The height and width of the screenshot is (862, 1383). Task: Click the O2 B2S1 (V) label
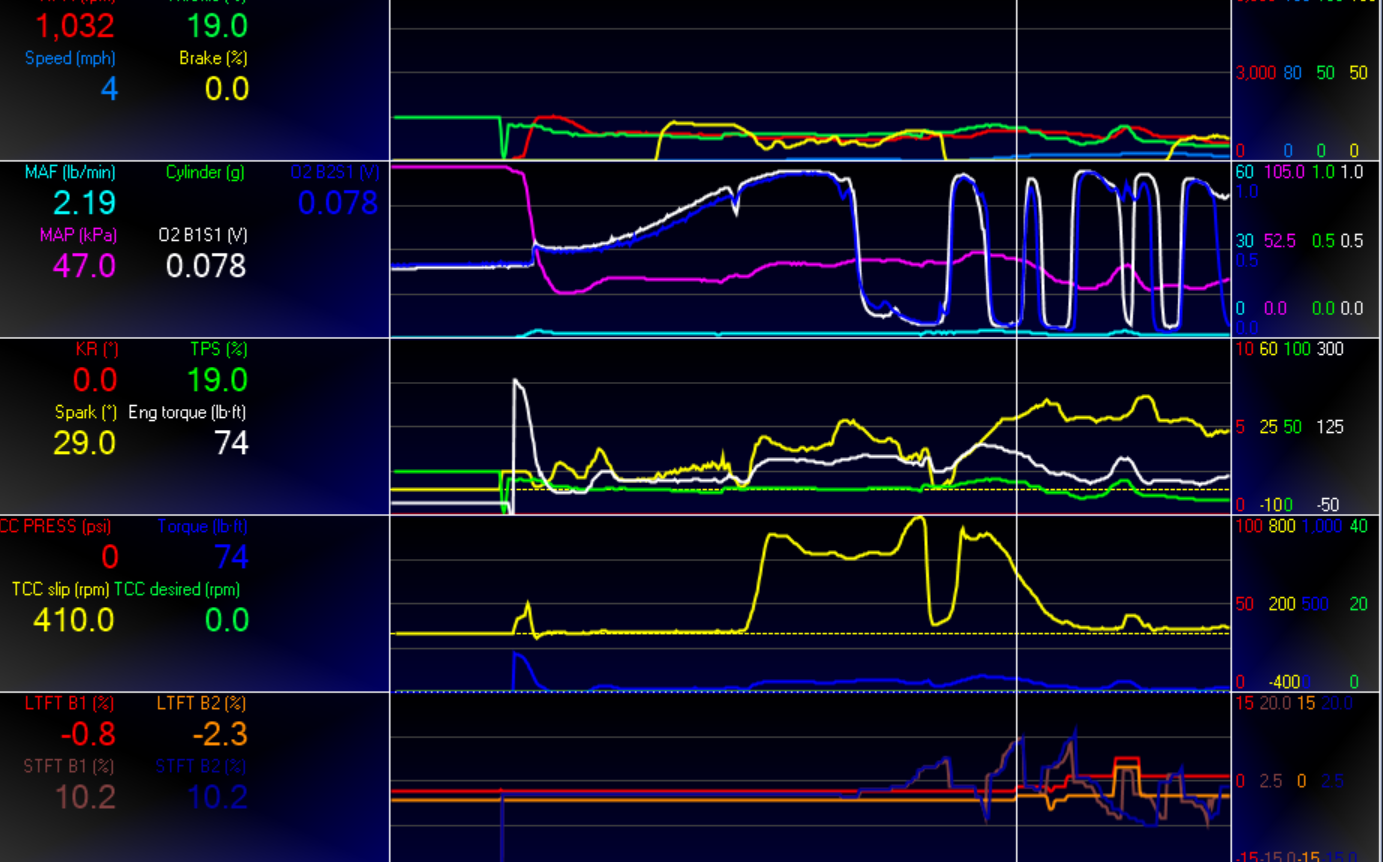[335, 172]
